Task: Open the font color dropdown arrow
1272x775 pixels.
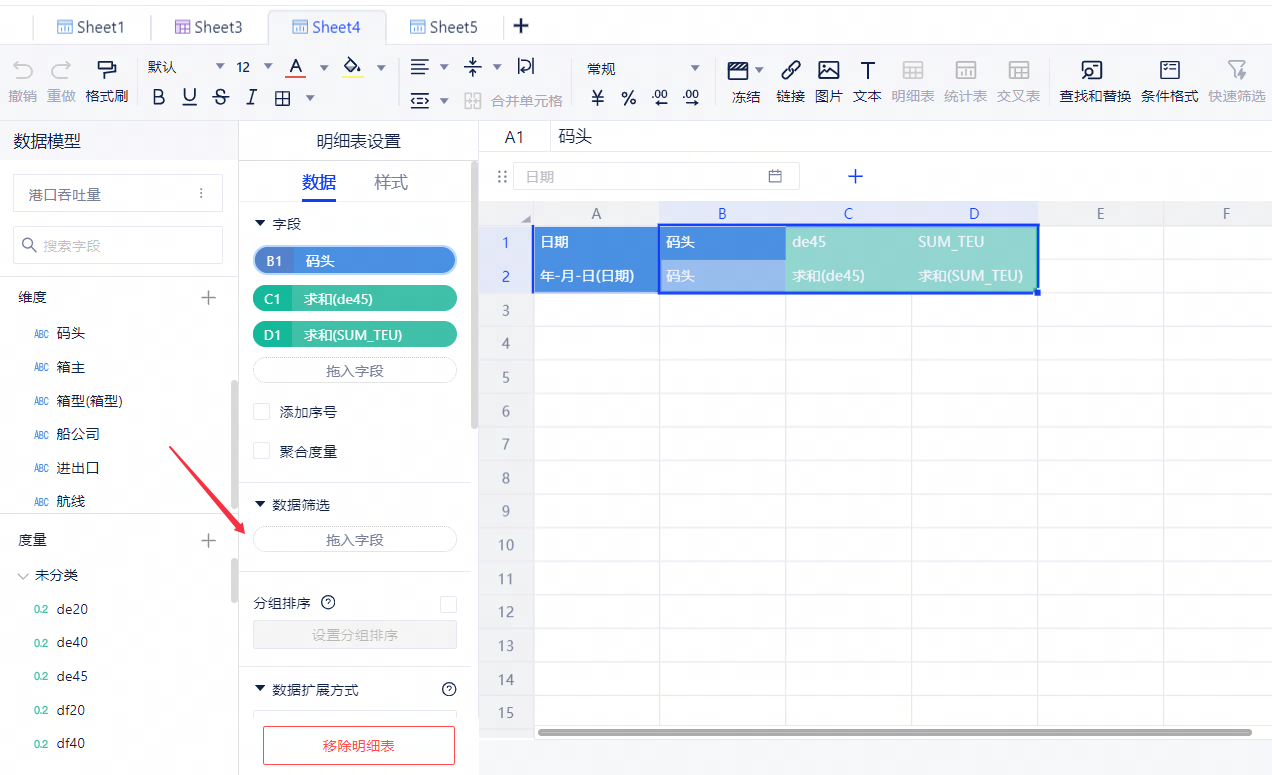Action: point(324,68)
